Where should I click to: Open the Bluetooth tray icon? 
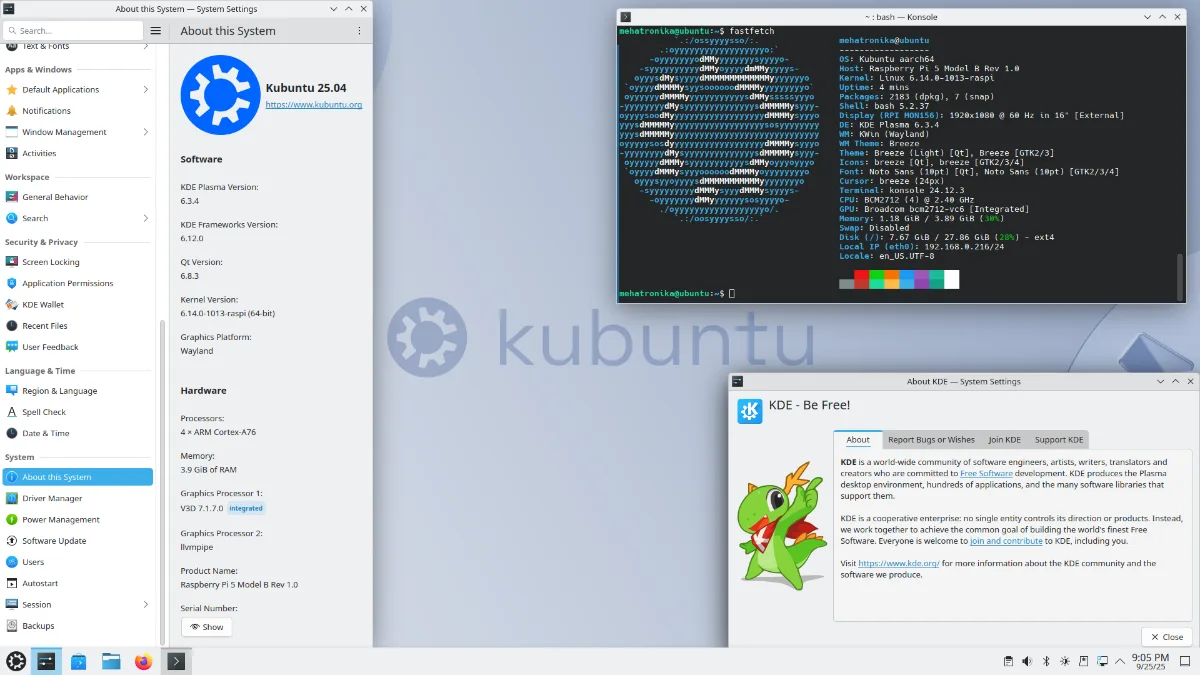[x=1047, y=661]
